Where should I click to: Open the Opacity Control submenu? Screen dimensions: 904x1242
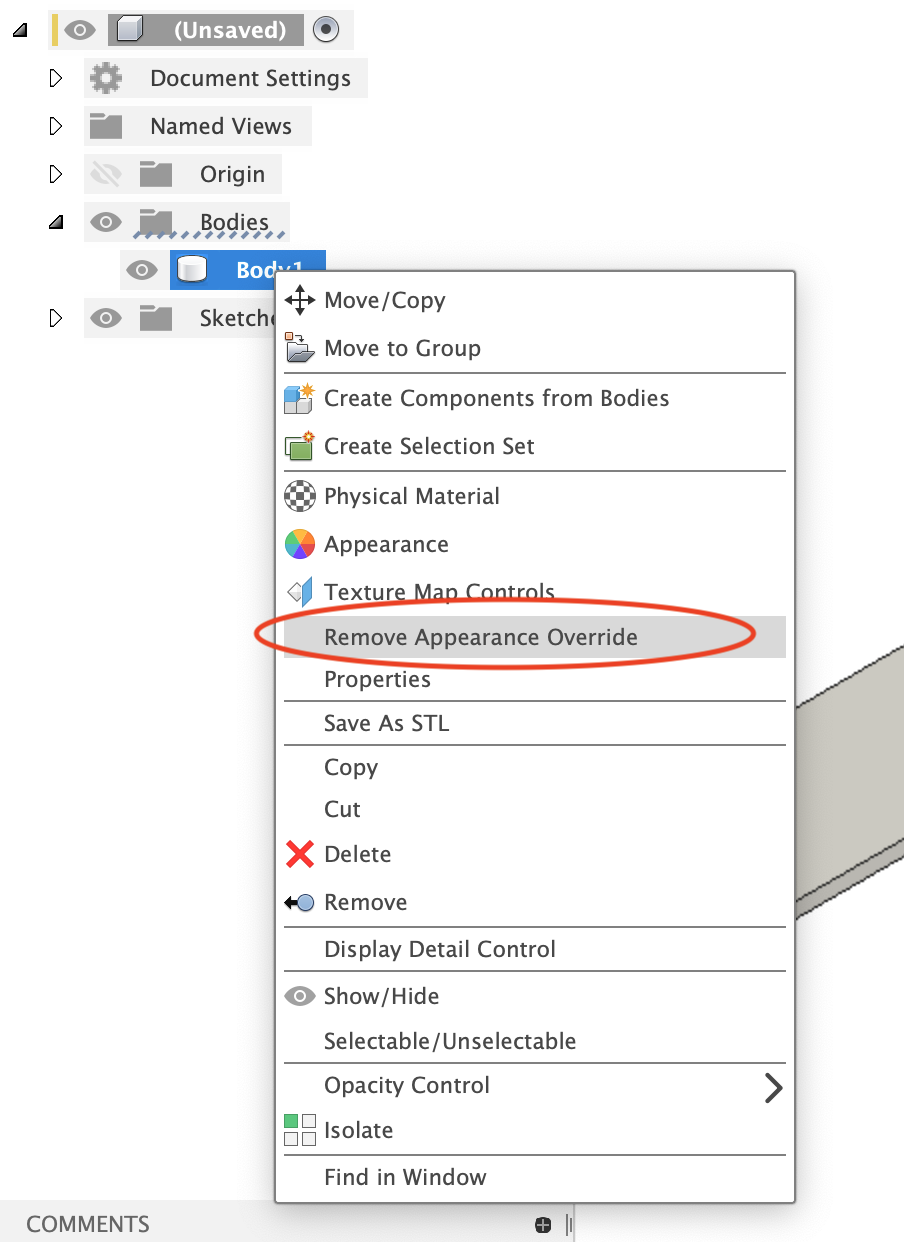(406, 1085)
